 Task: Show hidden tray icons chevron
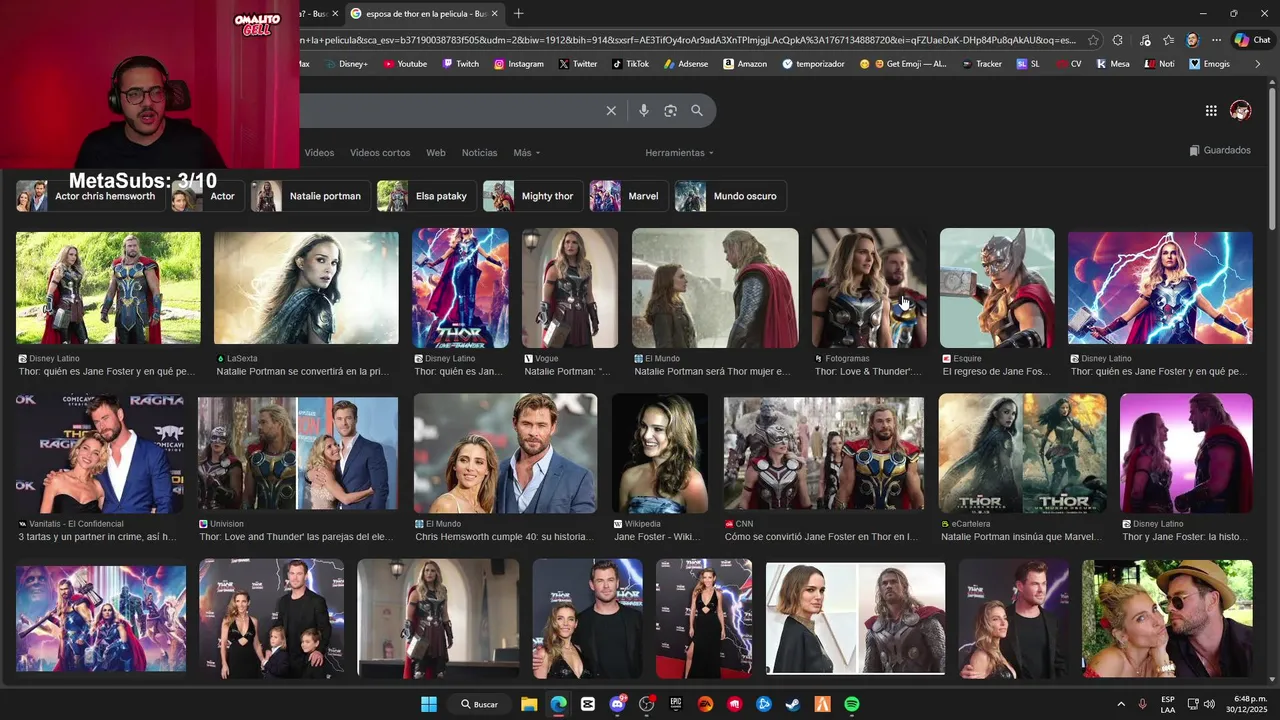tap(1121, 704)
